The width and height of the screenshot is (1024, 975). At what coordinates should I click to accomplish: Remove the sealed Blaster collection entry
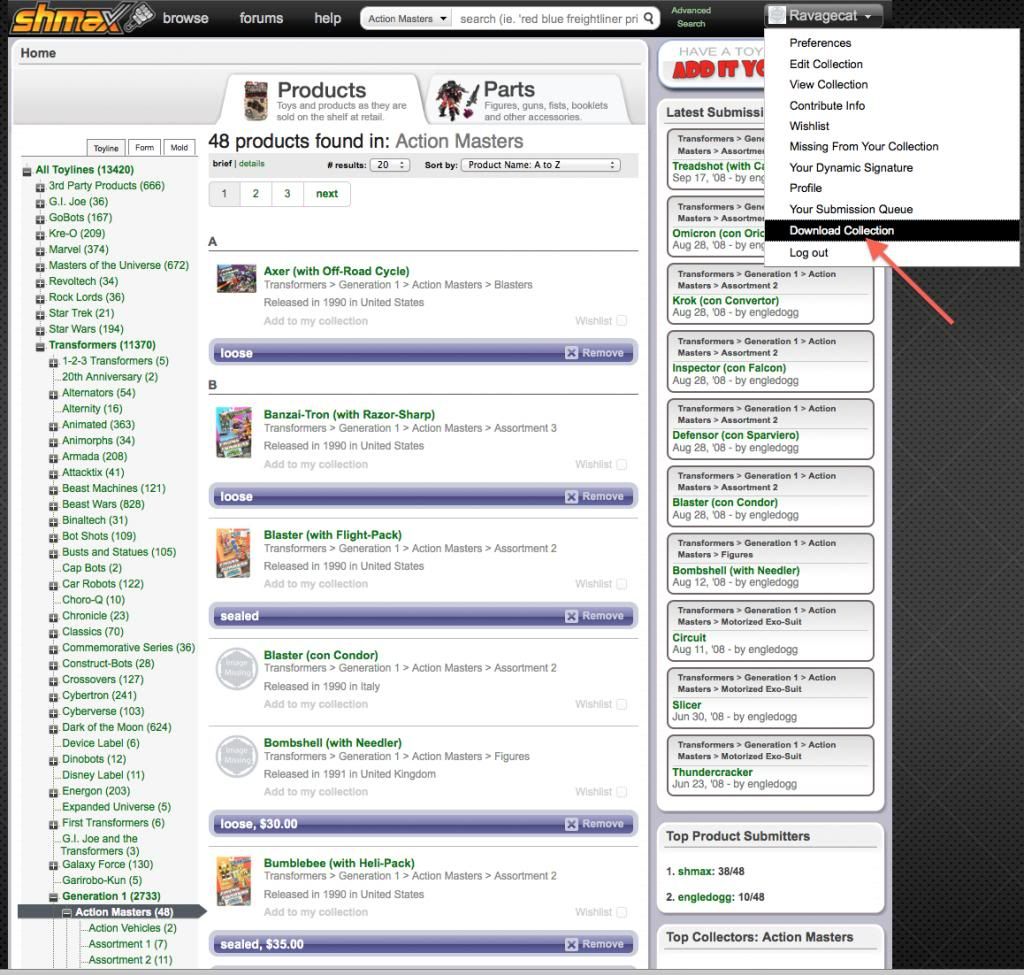tap(594, 616)
